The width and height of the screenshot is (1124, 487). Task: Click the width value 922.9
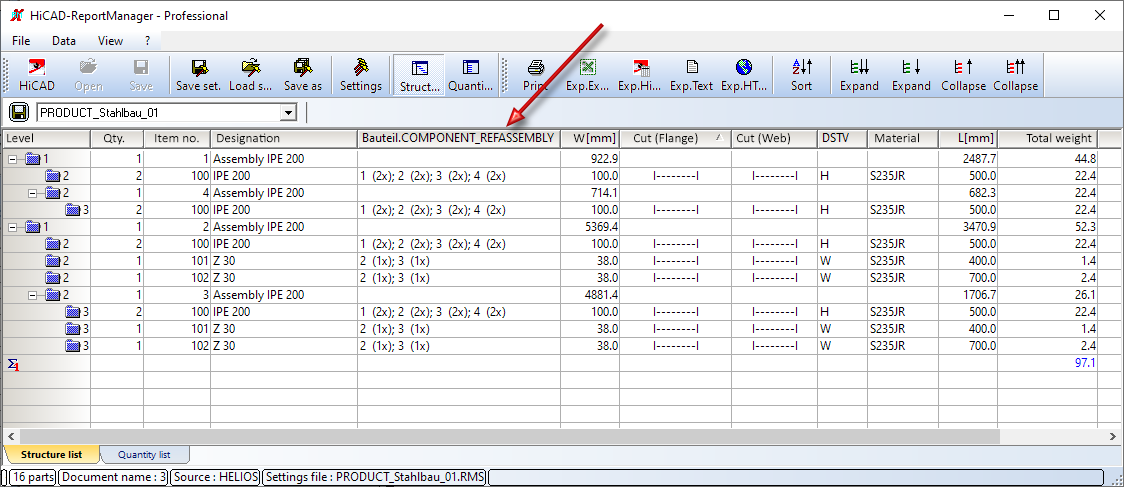click(602, 159)
